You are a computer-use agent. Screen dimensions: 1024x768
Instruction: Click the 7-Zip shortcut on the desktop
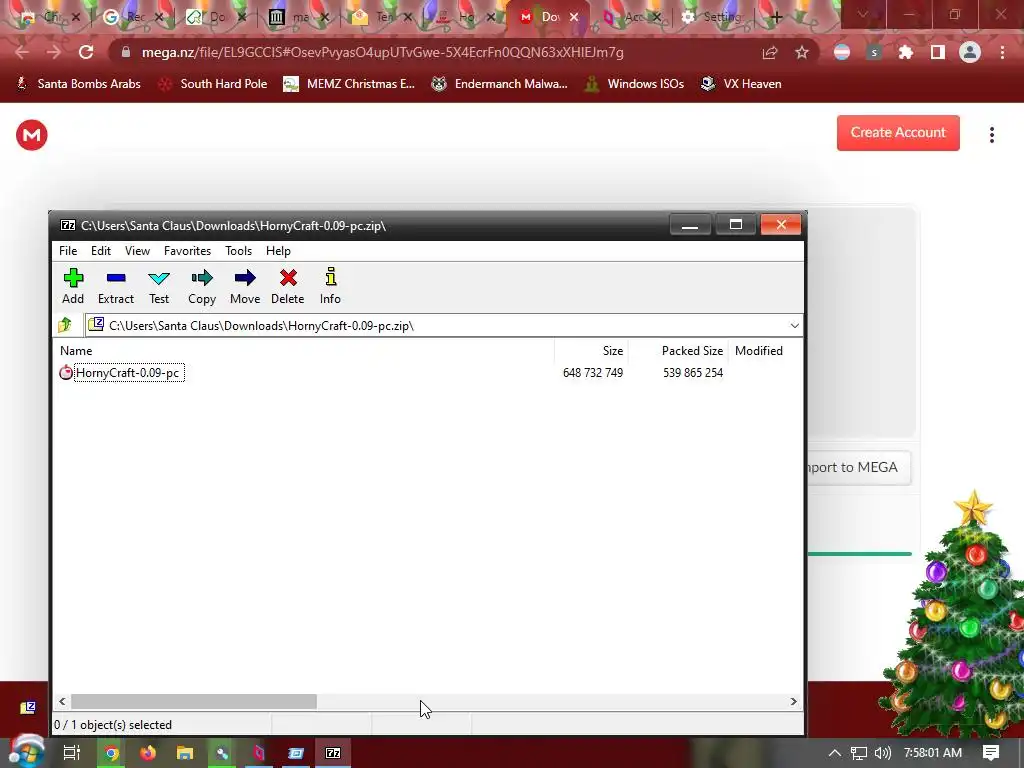(x=28, y=708)
